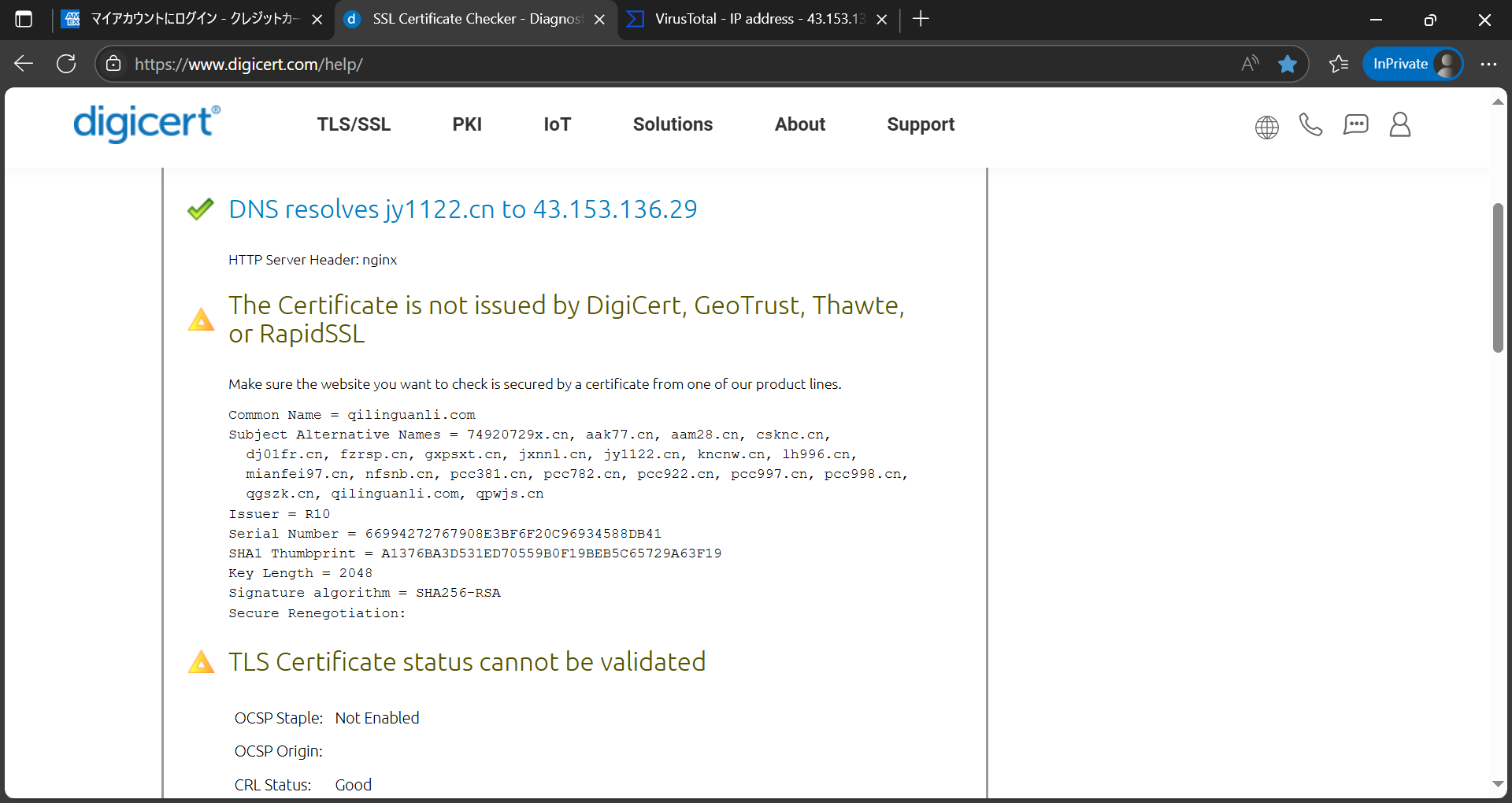Click the green checkmark beside DNS resolves
The width and height of the screenshot is (1512, 803).
coord(201,209)
